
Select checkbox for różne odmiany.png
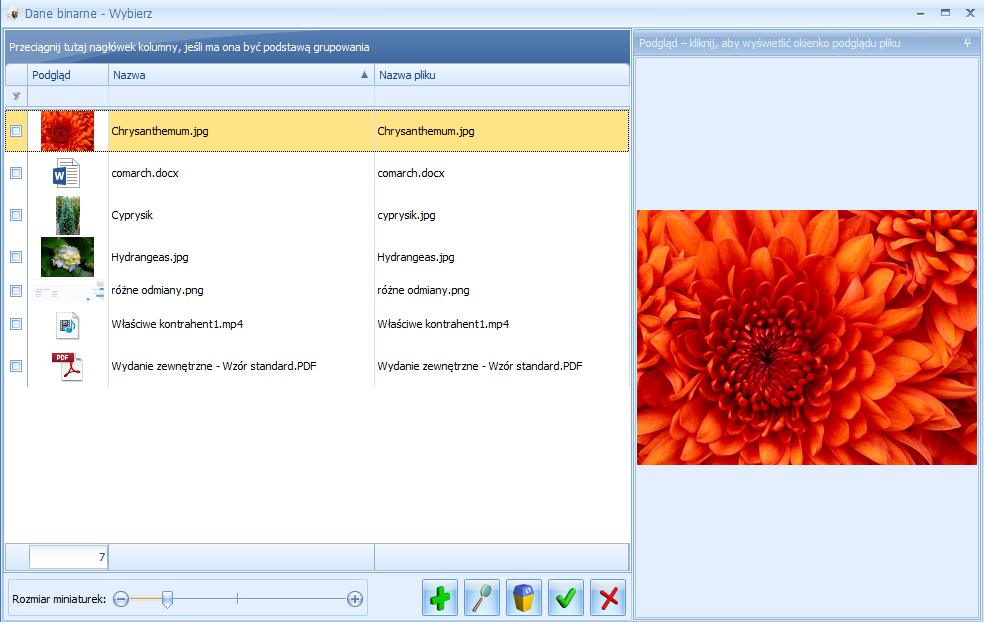click(x=16, y=291)
